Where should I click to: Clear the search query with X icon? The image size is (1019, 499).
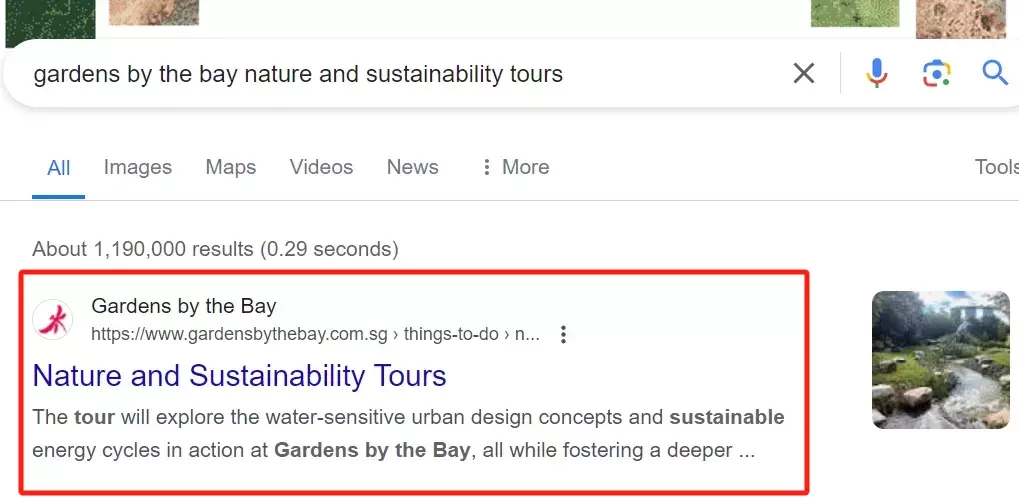(x=804, y=73)
